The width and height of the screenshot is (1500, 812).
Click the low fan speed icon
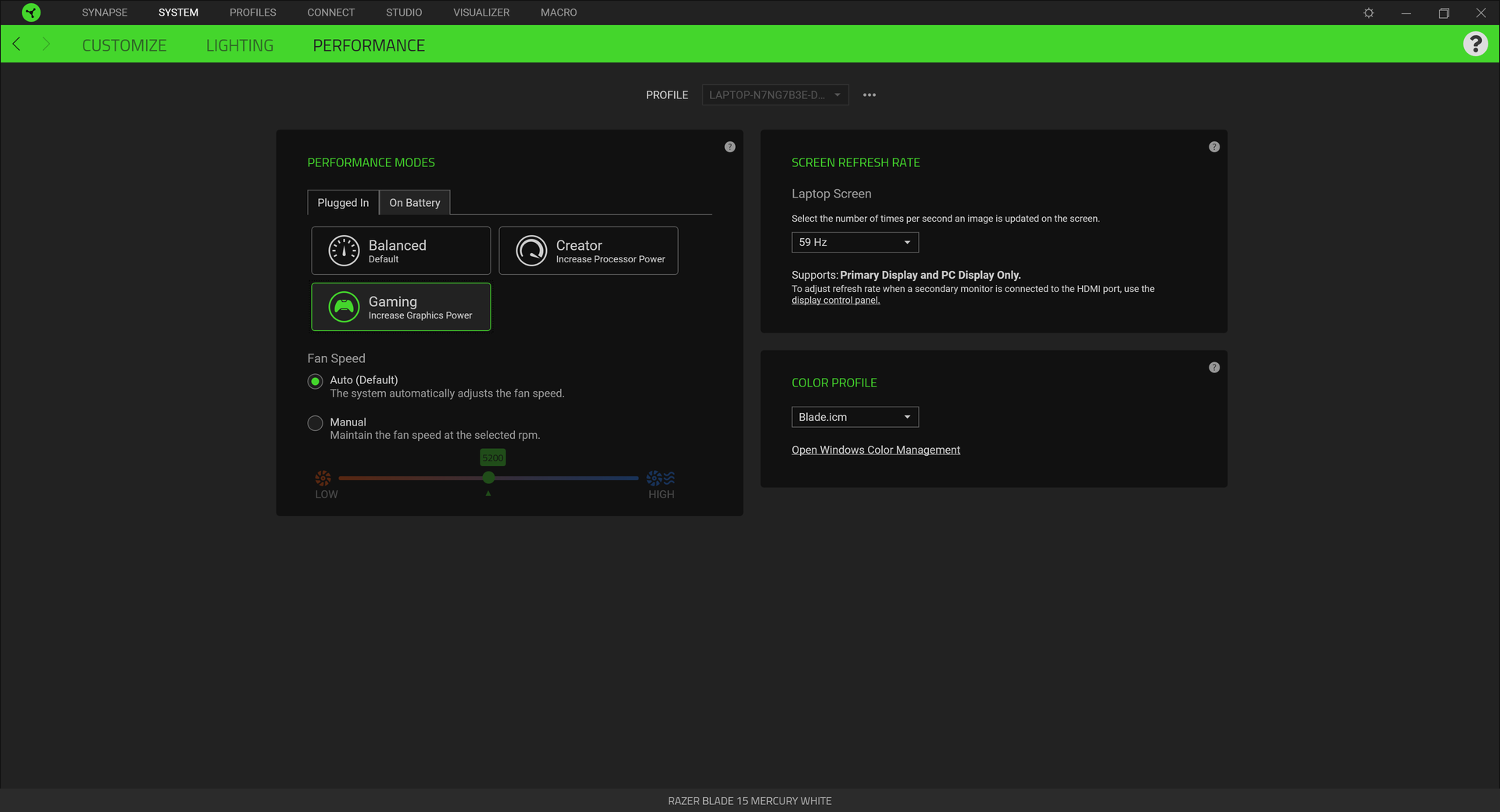click(x=323, y=478)
